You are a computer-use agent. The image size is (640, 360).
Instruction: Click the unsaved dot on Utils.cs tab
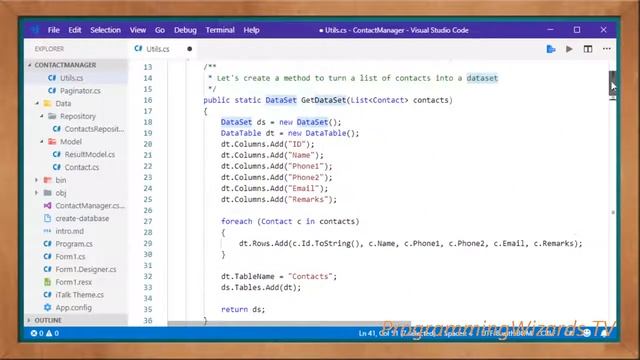coord(189,49)
